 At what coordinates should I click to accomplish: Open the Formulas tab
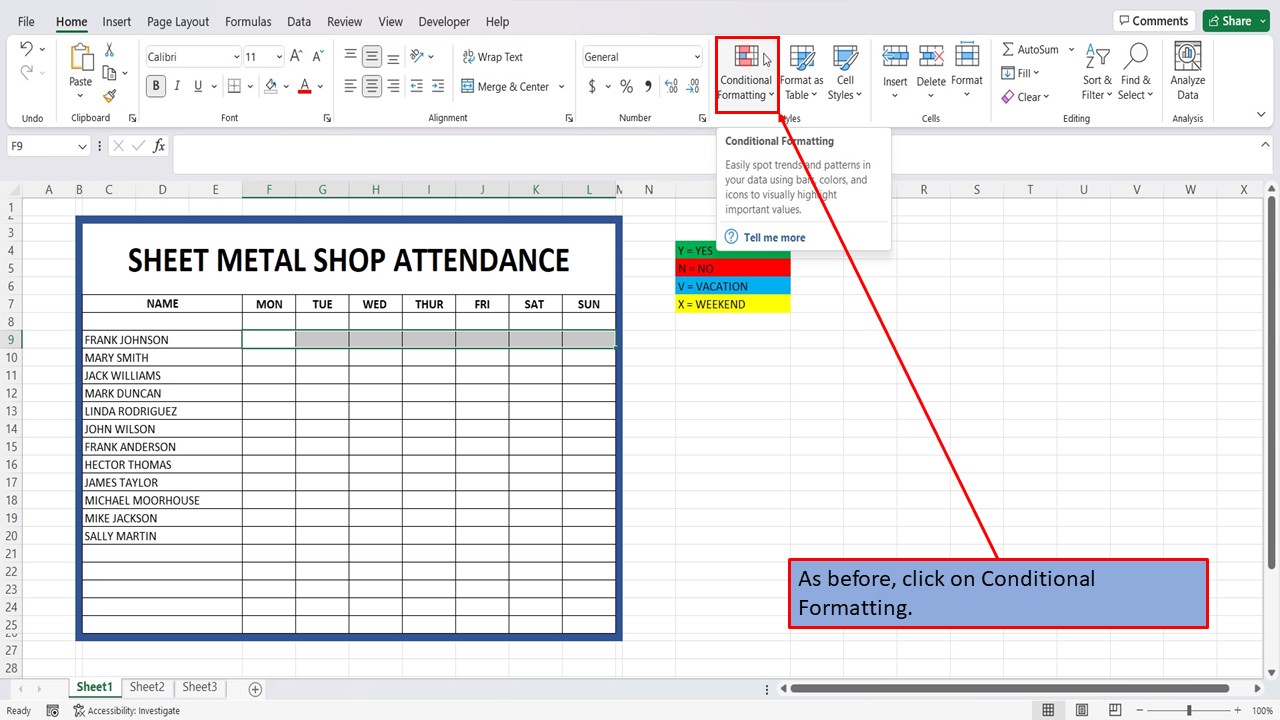[248, 21]
